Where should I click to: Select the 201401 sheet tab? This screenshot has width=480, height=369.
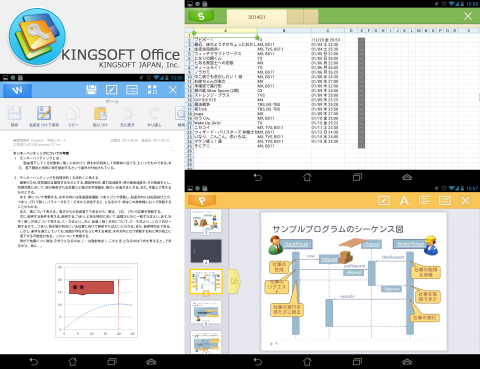pos(257,17)
